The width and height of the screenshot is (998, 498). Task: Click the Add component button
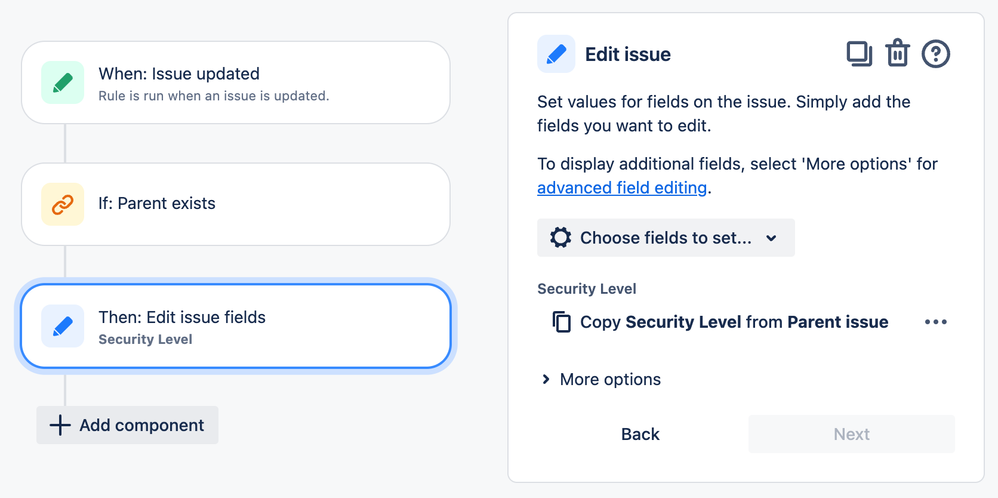click(x=127, y=425)
